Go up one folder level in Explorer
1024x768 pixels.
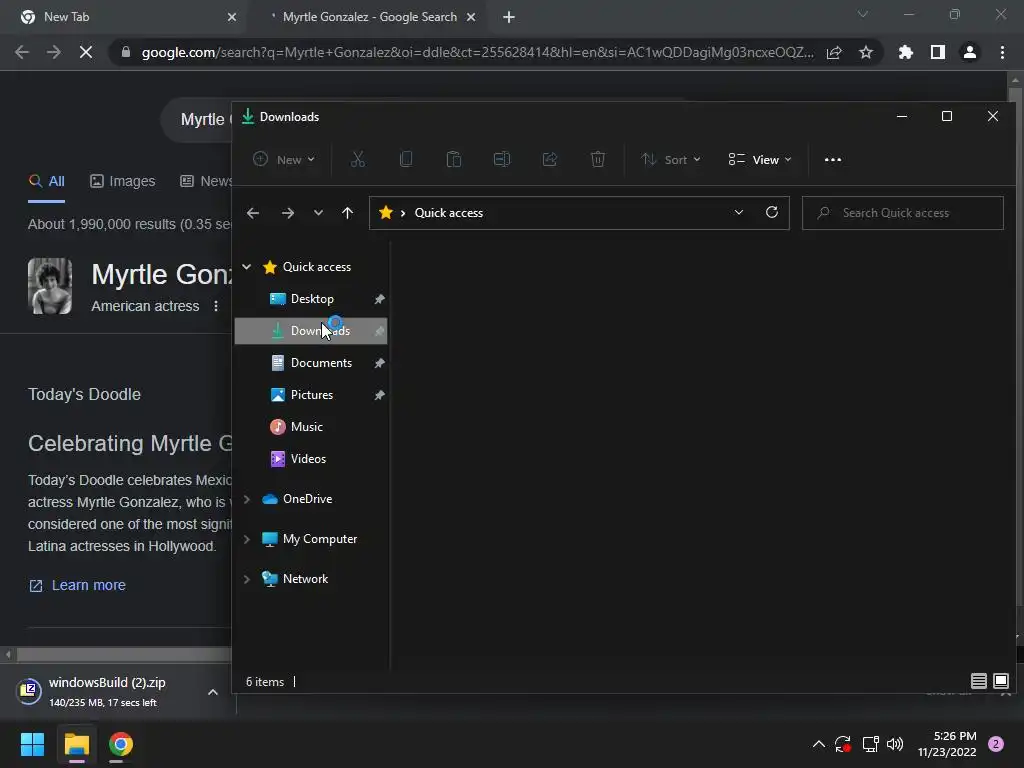pos(347,213)
